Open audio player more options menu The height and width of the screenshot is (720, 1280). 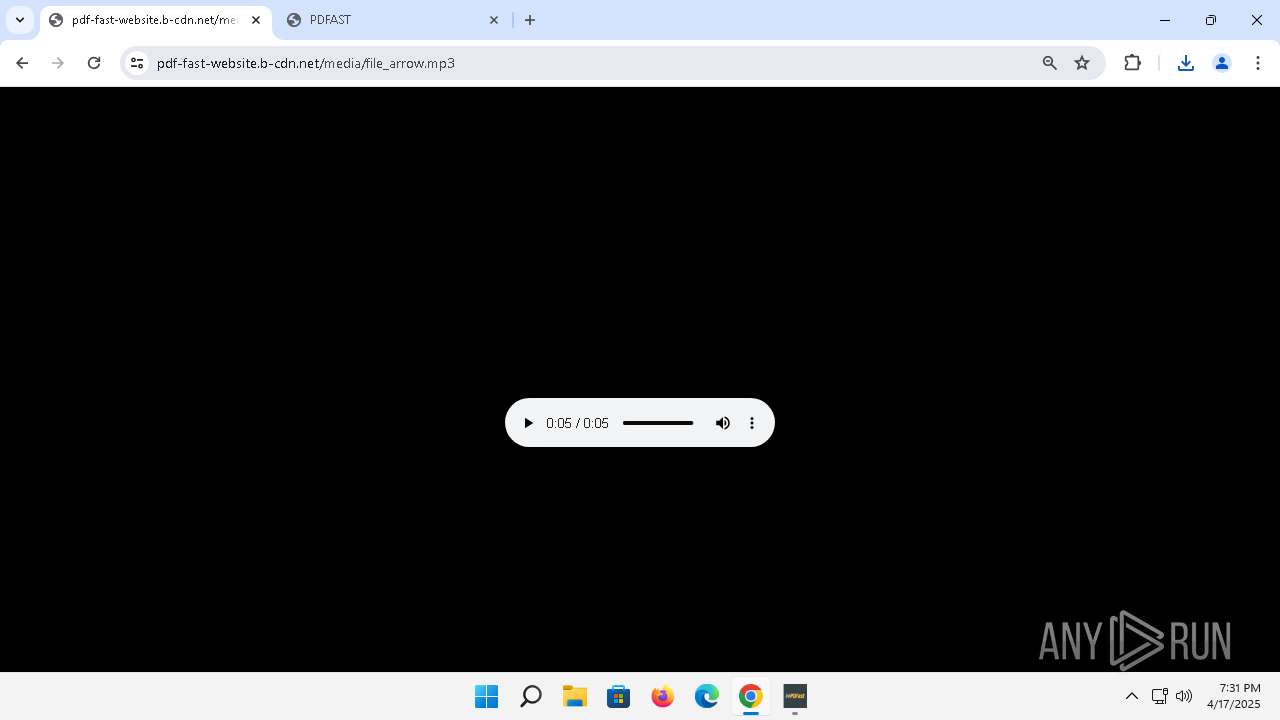coord(752,423)
